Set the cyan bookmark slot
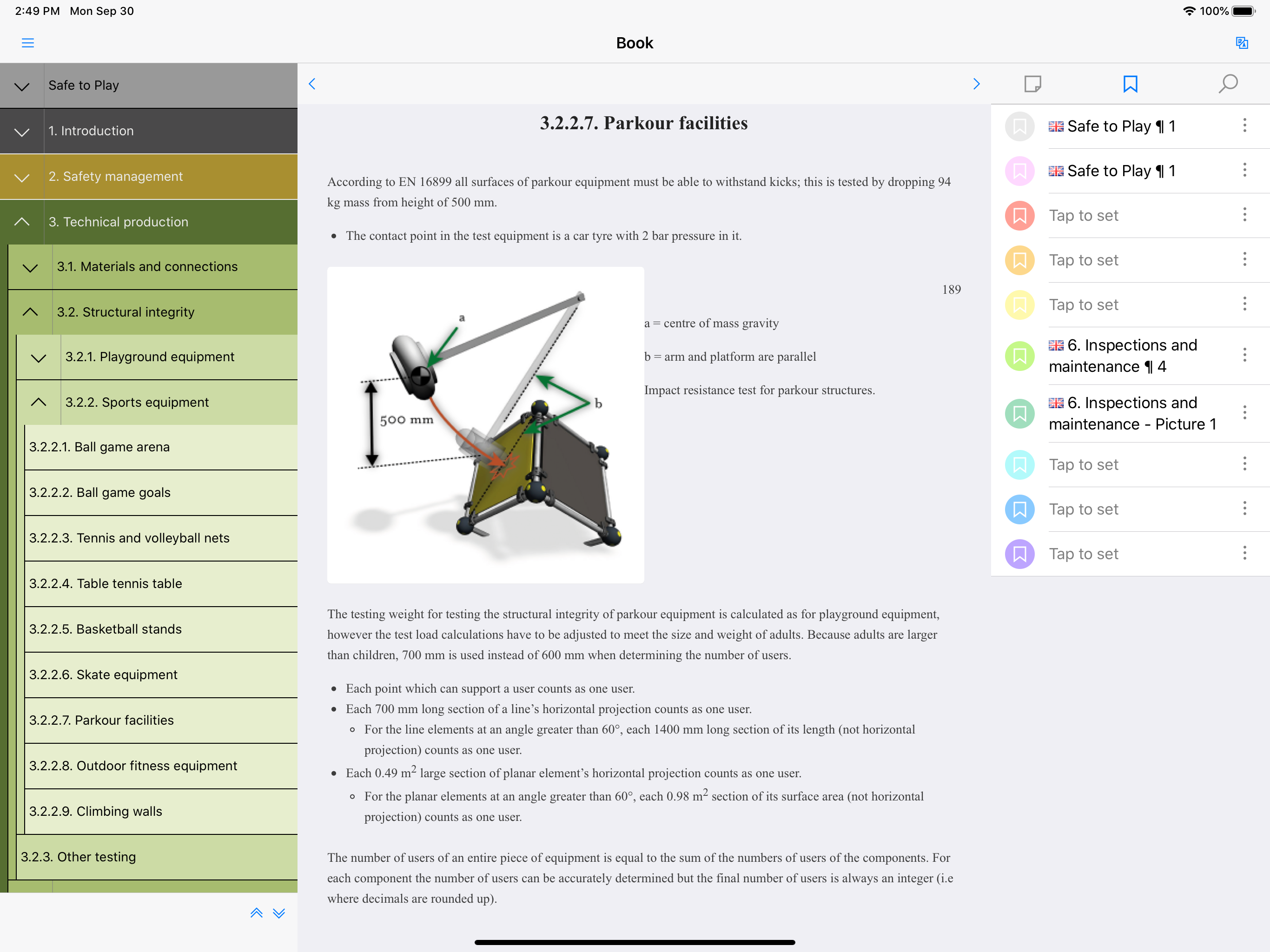The width and height of the screenshot is (1270, 952). coord(1020,464)
